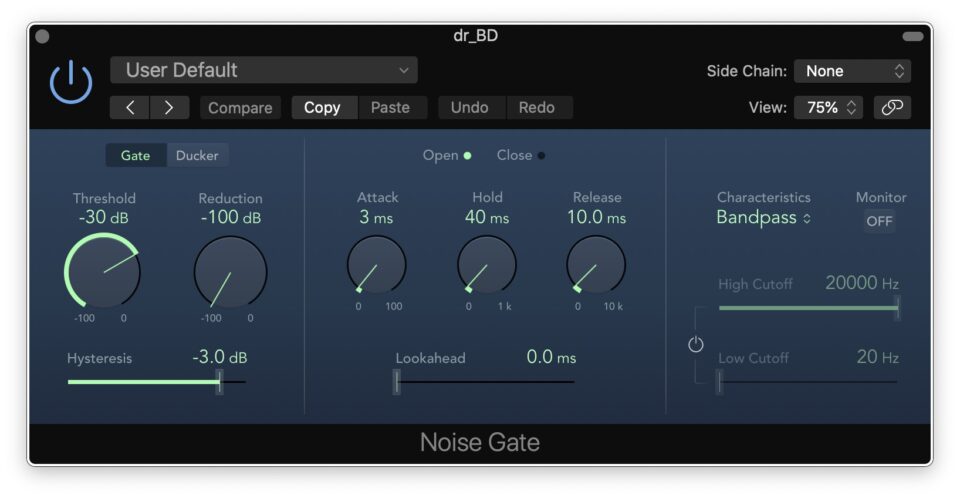Click the Attack knob
The width and height of the screenshot is (960, 498).
[377, 265]
